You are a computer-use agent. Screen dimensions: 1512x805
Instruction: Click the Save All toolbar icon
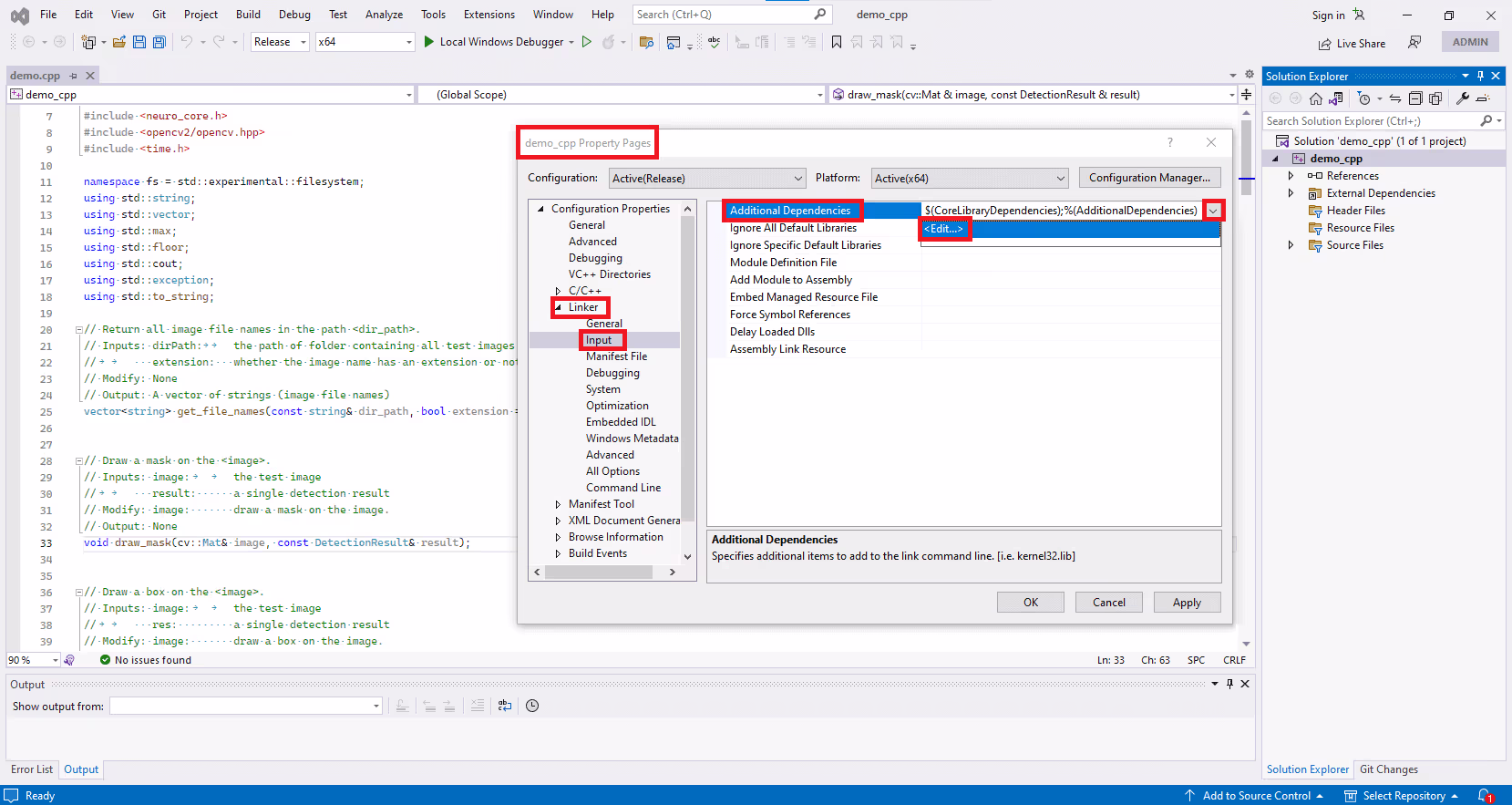159,42
